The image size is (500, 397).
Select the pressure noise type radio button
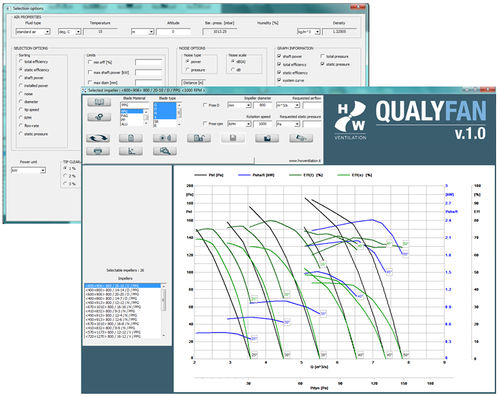click(187, 70)
